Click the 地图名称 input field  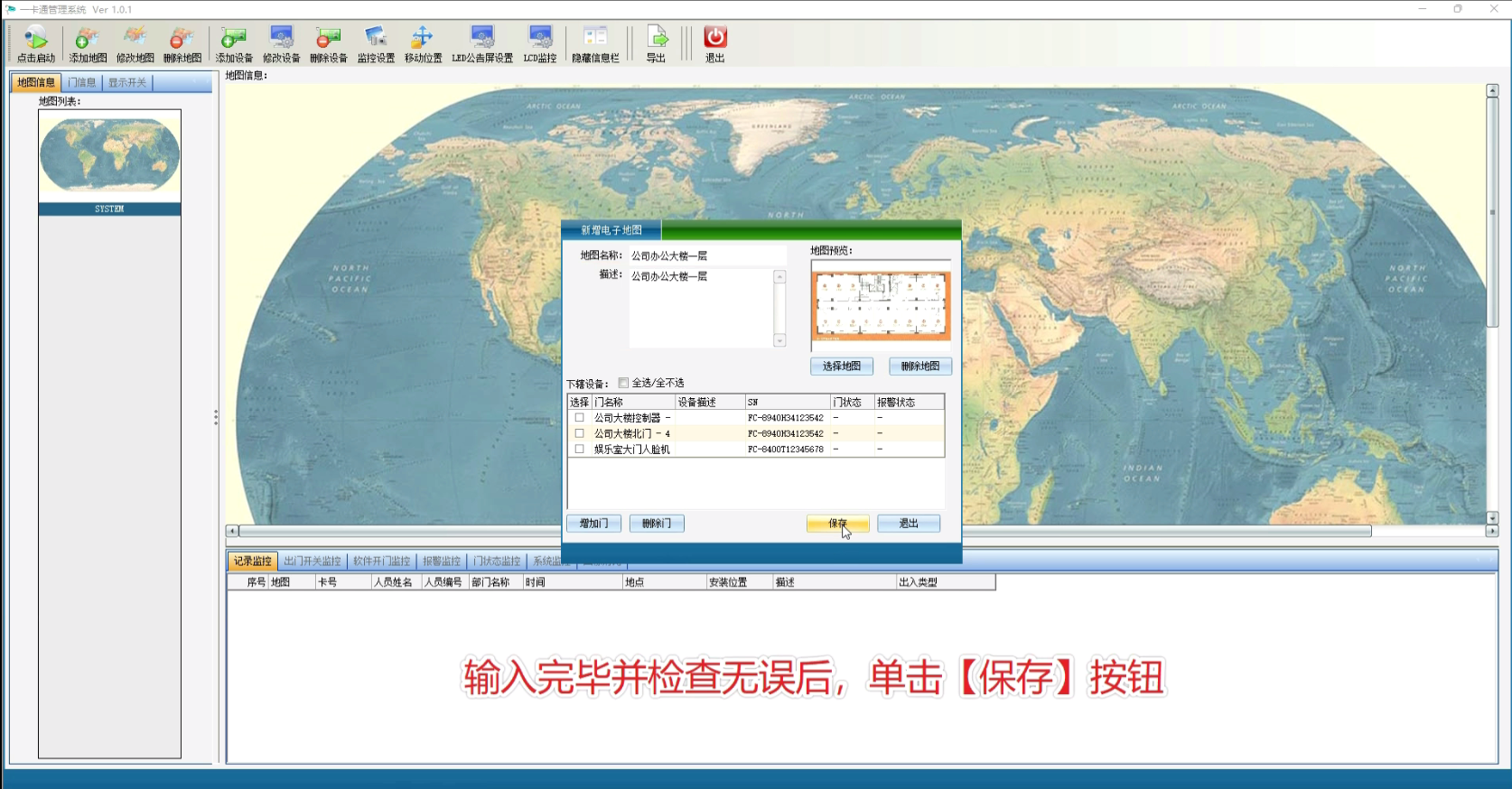point(707,256)
